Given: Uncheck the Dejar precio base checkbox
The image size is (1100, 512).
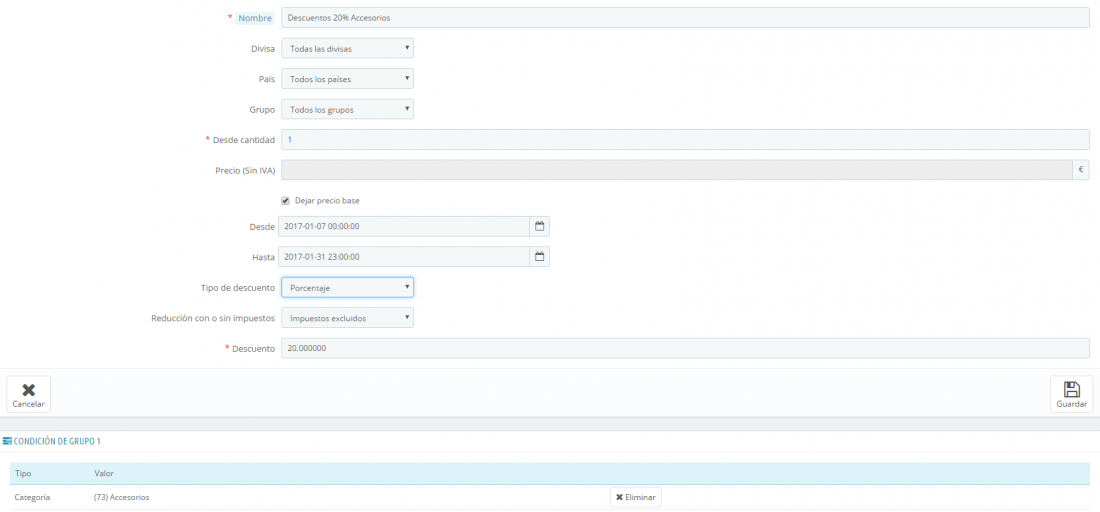Looking at the screenshot, I should pos(286,201).
